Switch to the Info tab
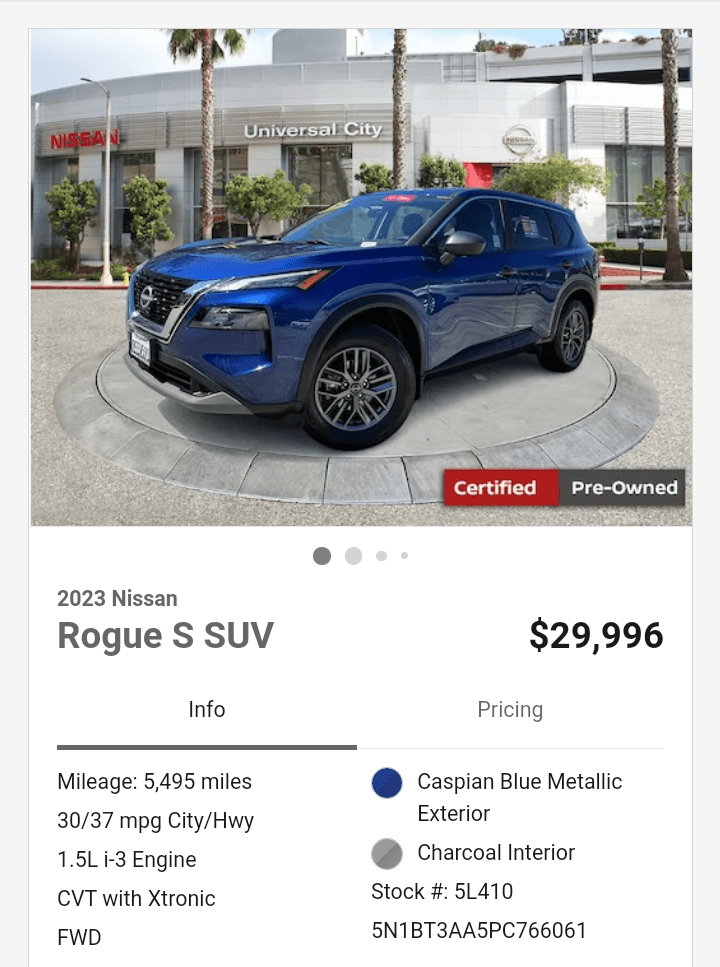The image size is (720, 967). [x=207, y=710]
